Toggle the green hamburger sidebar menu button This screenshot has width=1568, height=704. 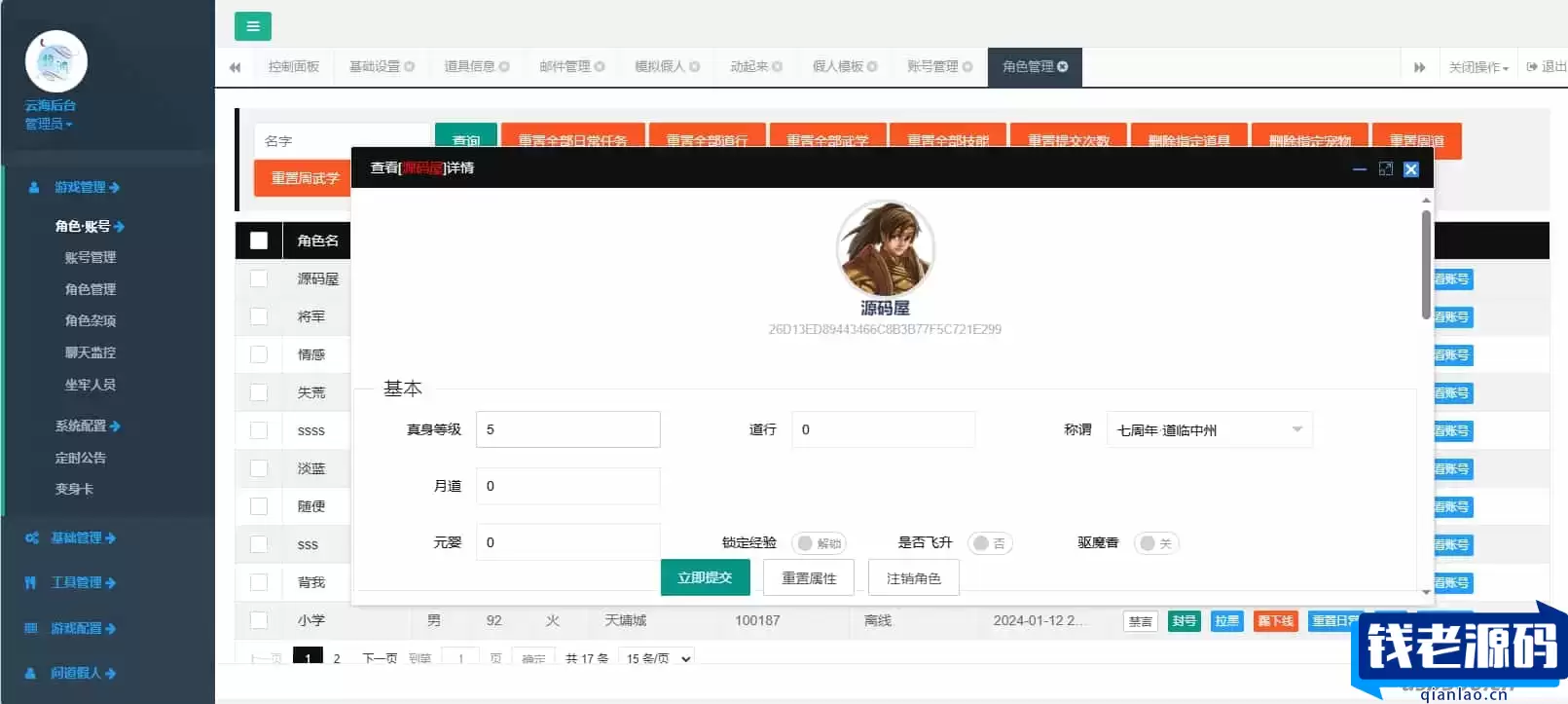[253, 26]
